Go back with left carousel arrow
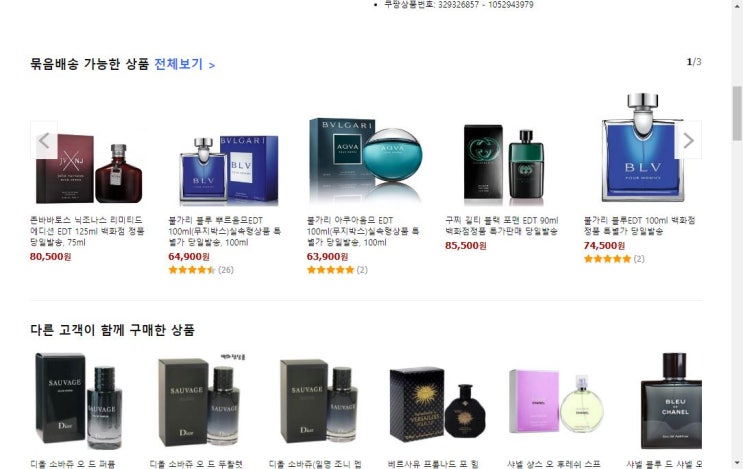Image resolution: width=743 pixels, height=469 pixels. click(x=44, y=140)
